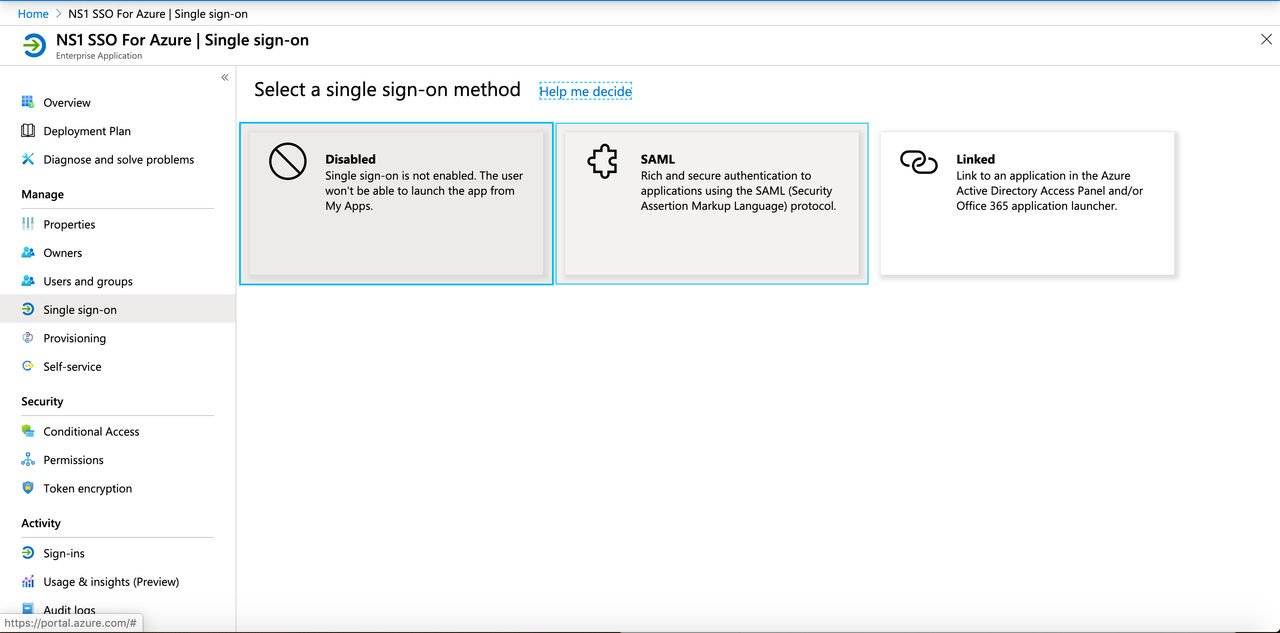The height and width of the screenshot is (633, 1280).
Task: Click the NS1 SSO application logo icon
Action: pos(34,46)
